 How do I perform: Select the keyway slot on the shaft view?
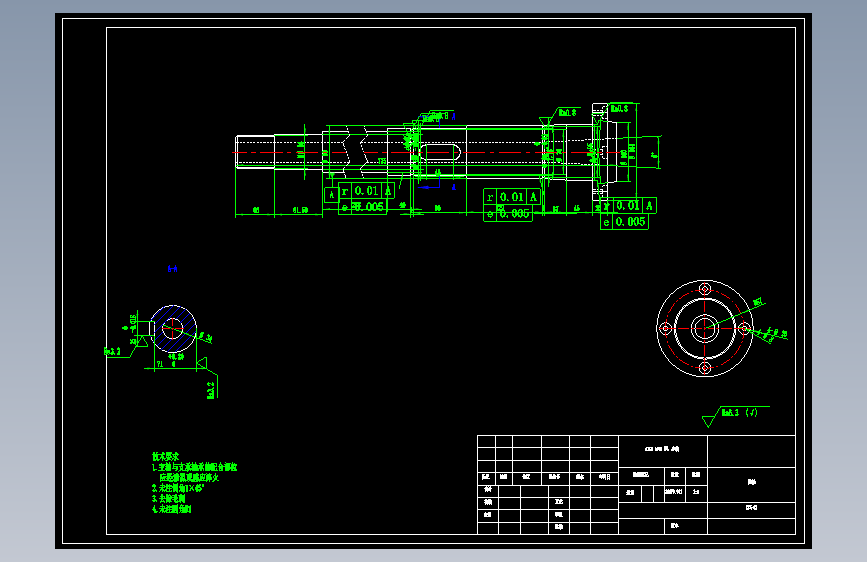441,152
